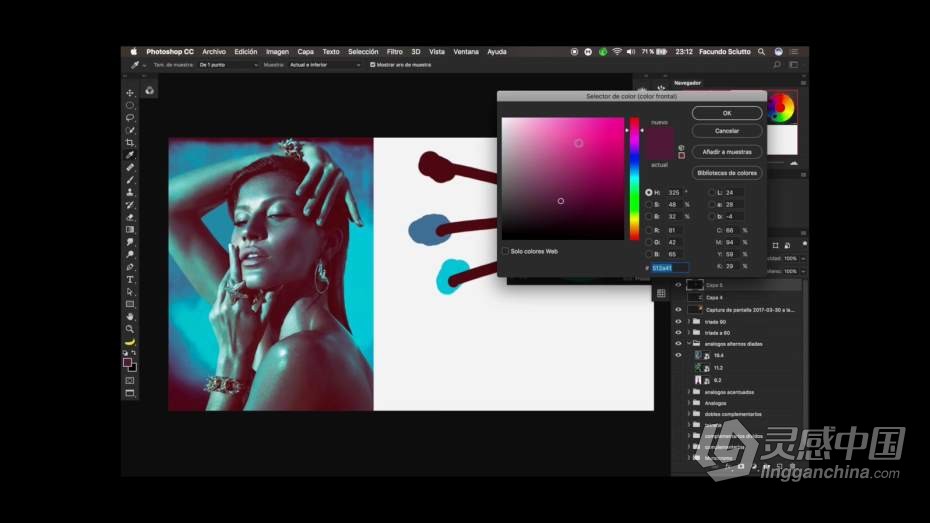Image resolution: width=930 pixels, height=523 pixels.
Task: Select the Eraser tool
Action: pyautogui.click(x=130, y=218)
